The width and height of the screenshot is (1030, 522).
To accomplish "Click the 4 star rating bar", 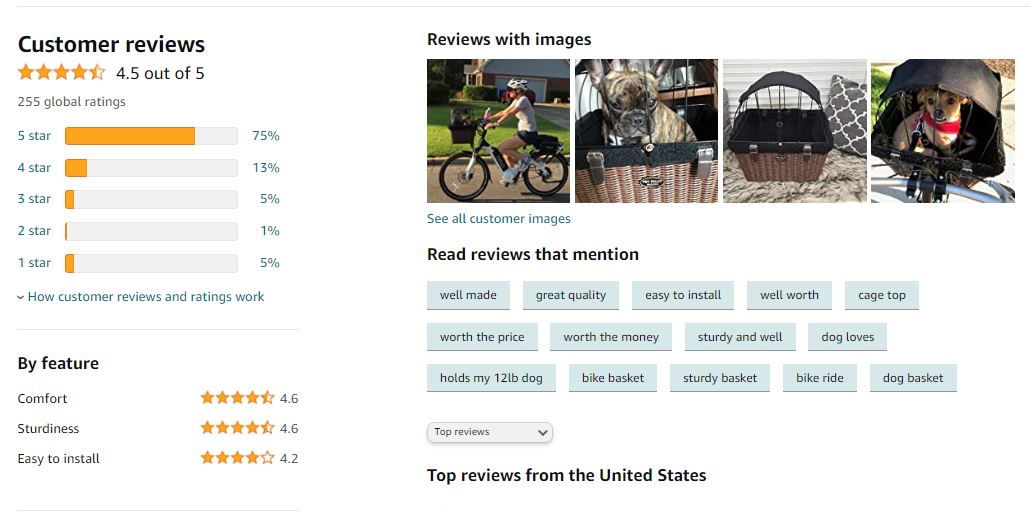I will 151,168.
